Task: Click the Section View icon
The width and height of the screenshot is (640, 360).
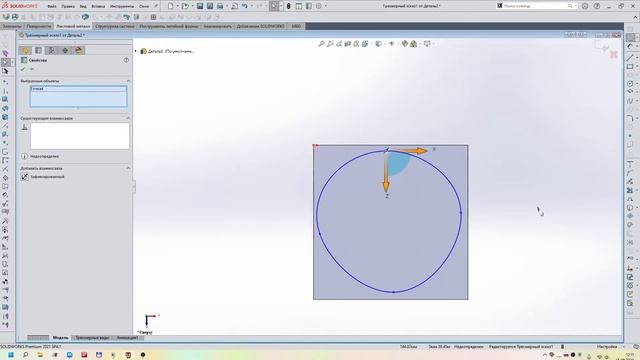Action: pos(347,43)
